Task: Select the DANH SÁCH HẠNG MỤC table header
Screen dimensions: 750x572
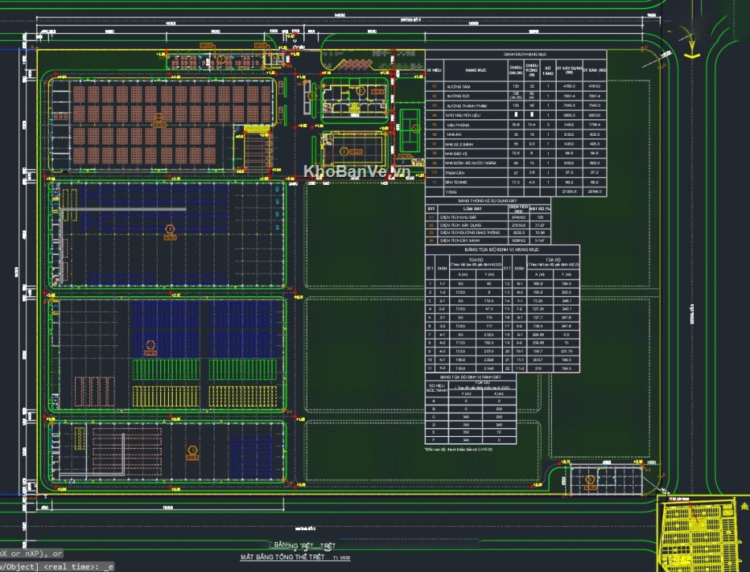Action: pyautogui.click(x=516, y=55)
